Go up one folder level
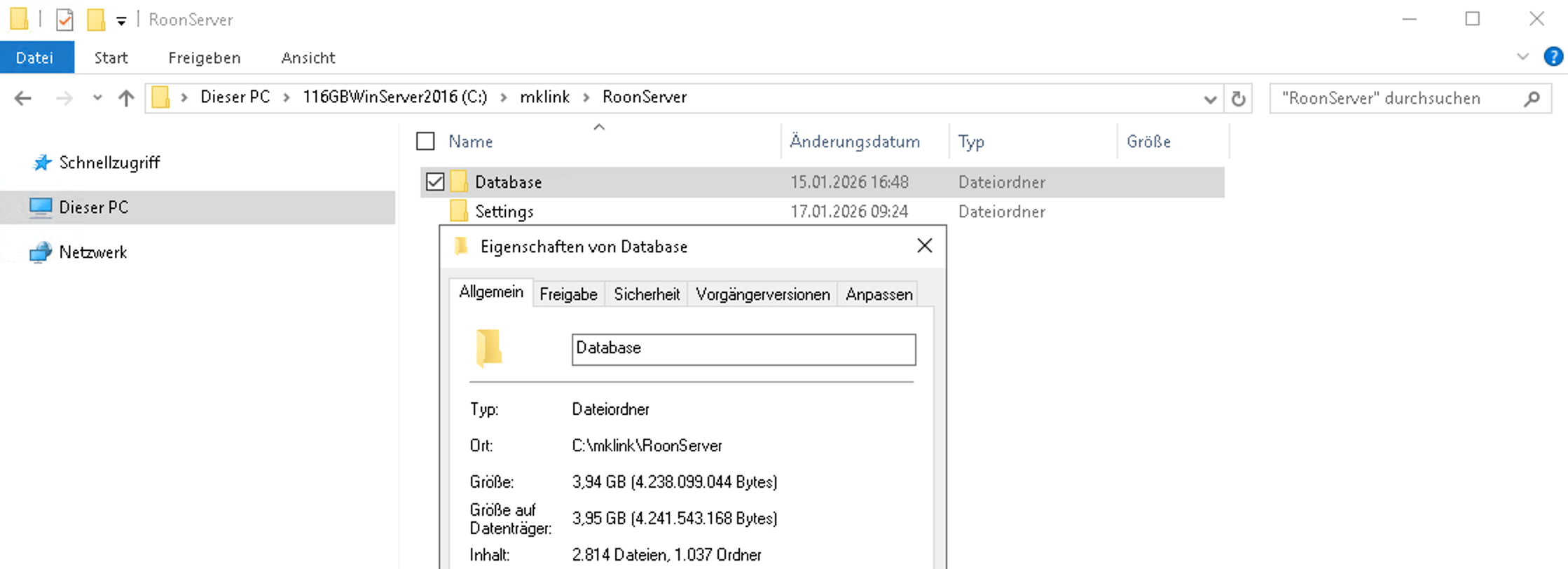Screen dimensions: 1568x569 (126, 98)
